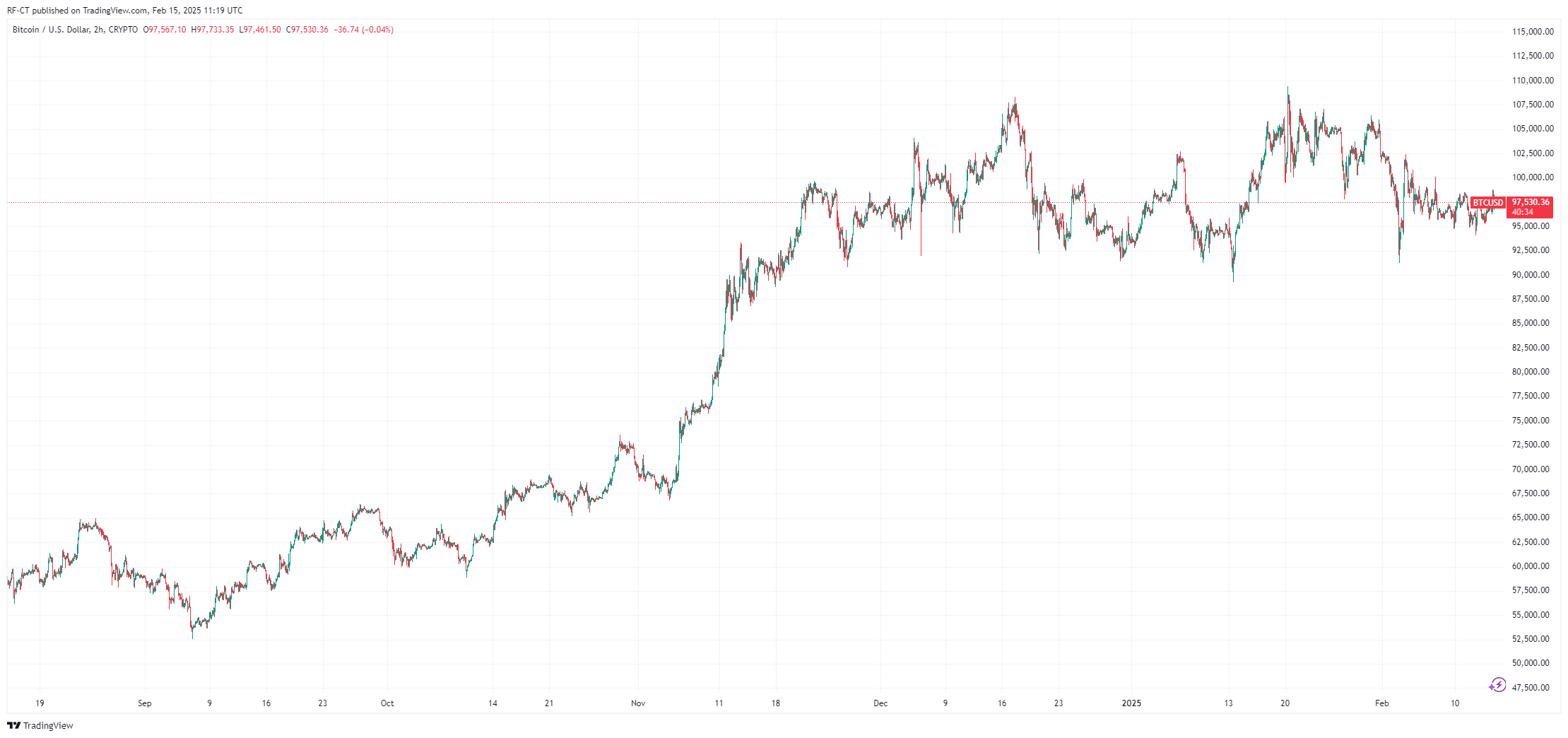Screen dimensions: 1568x738
Task: Click the Sep label on time axis
Action: pyautogui.click(x=145, y=703)
